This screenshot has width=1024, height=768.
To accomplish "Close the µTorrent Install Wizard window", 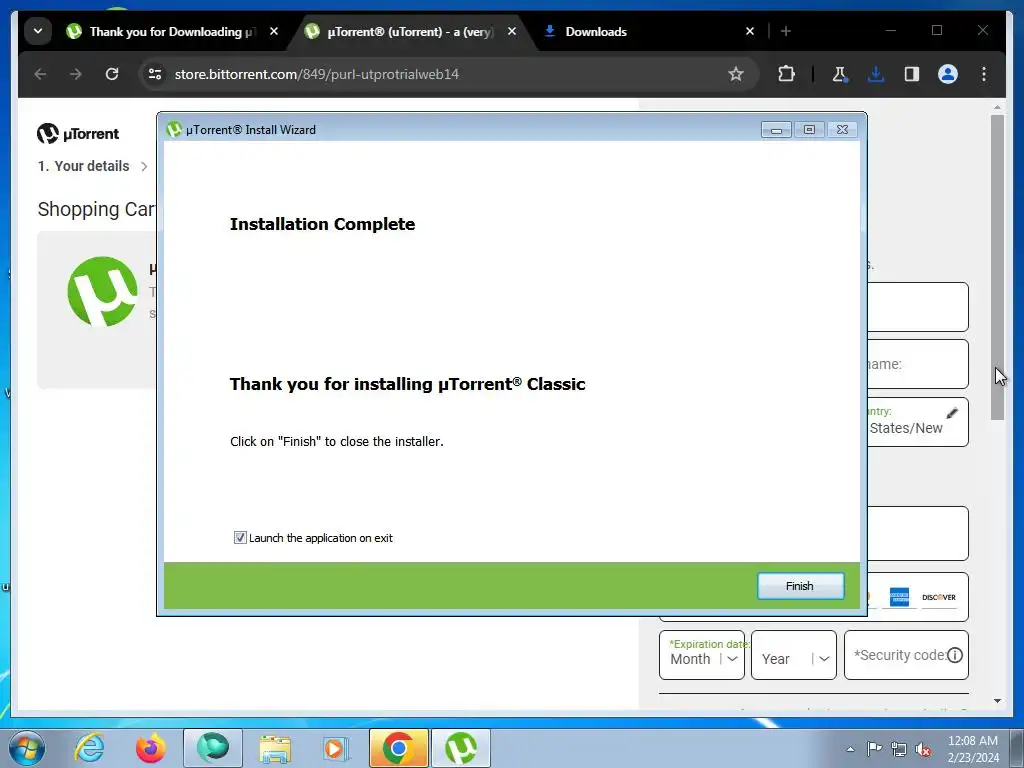I will click(x=842, y=130).
